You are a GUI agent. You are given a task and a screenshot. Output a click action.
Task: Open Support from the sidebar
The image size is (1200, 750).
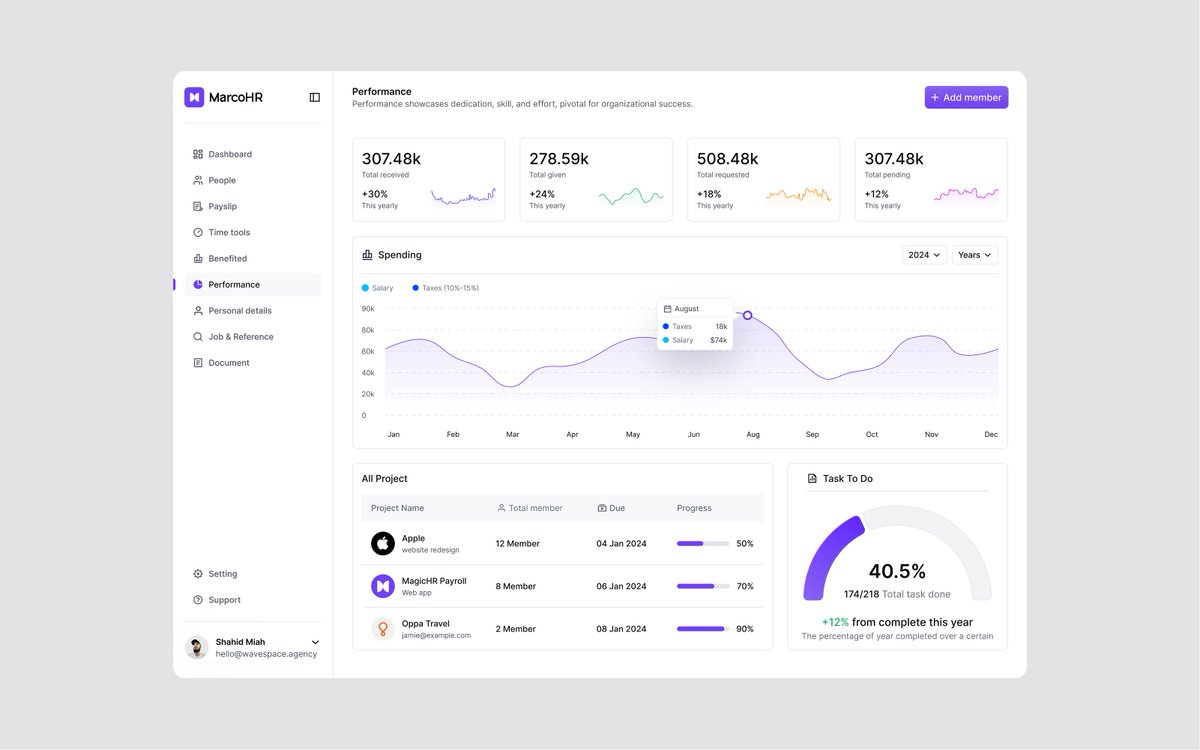tap(253, 600)
